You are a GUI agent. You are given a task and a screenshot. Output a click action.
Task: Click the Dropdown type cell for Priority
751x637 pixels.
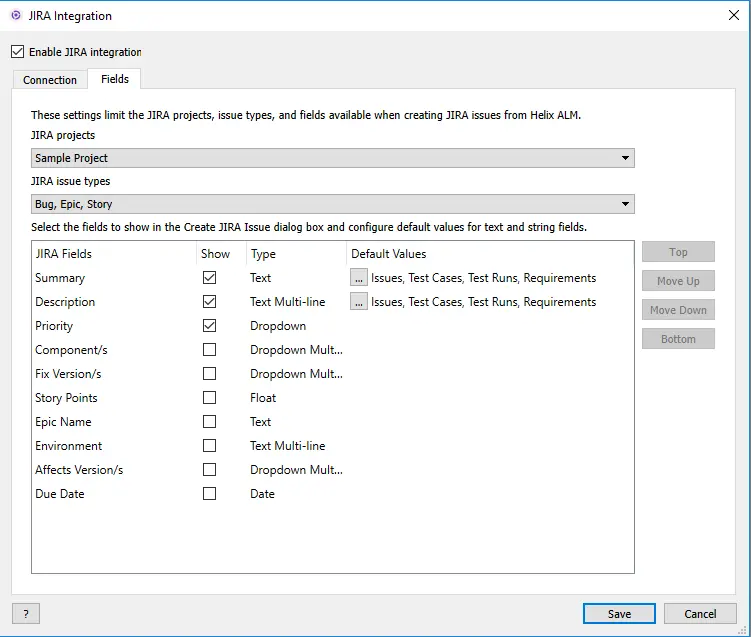(x=278, y=326)
